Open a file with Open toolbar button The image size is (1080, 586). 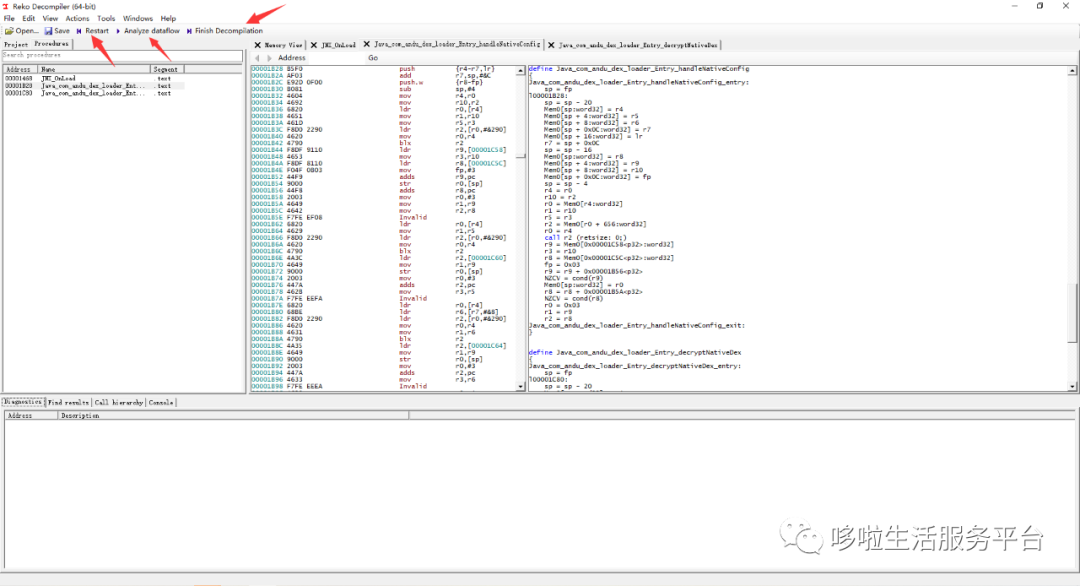coord(21,31)
